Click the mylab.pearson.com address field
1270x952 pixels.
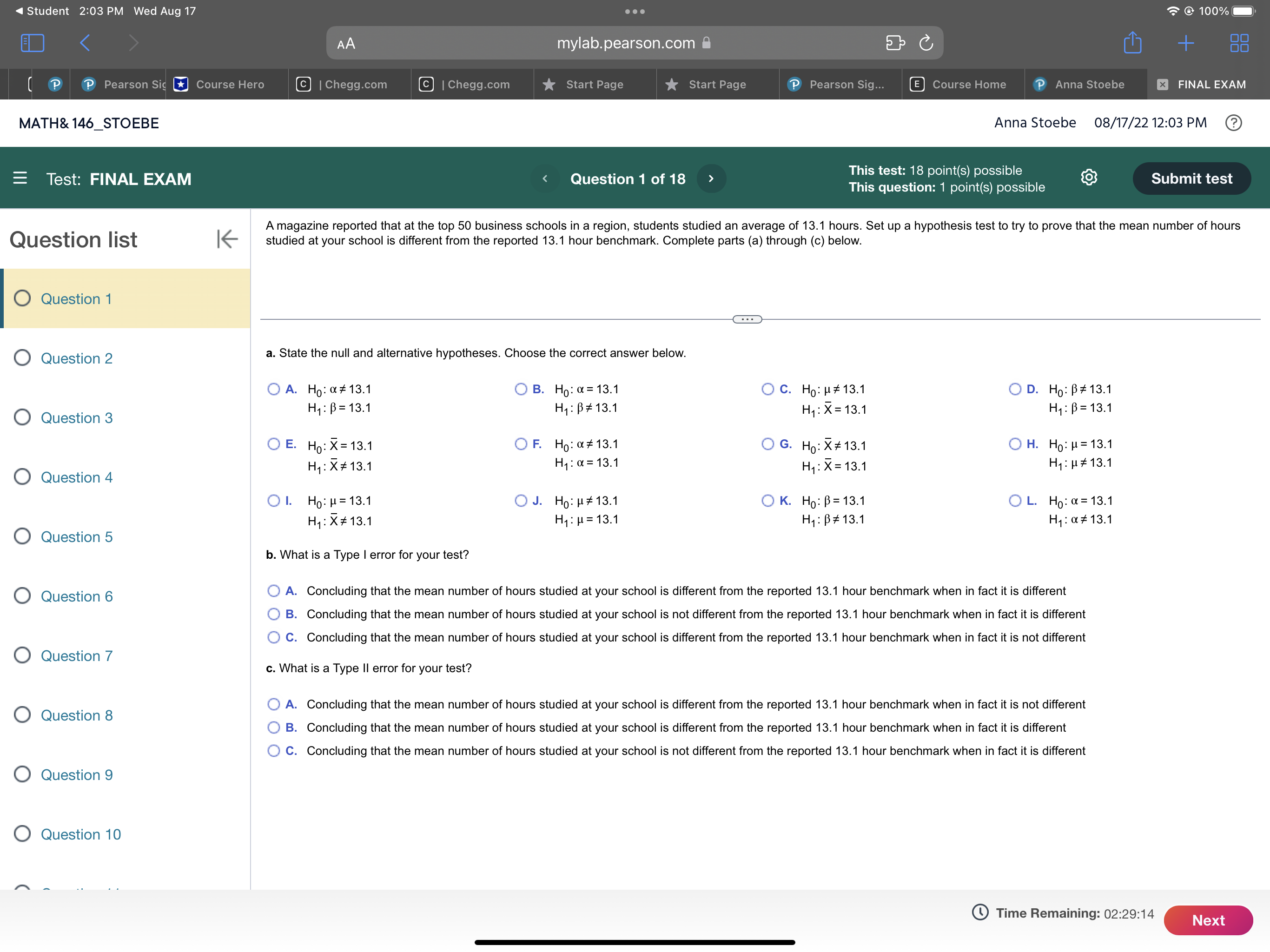click(x=626, y=43)
